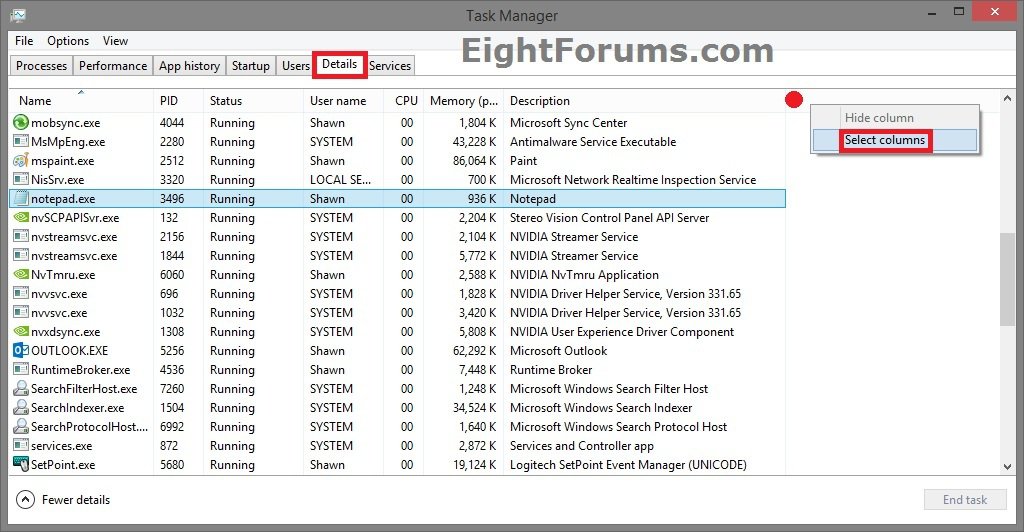Sort by the Status column header
This screenshot has width=1024, height=532.
253,101
